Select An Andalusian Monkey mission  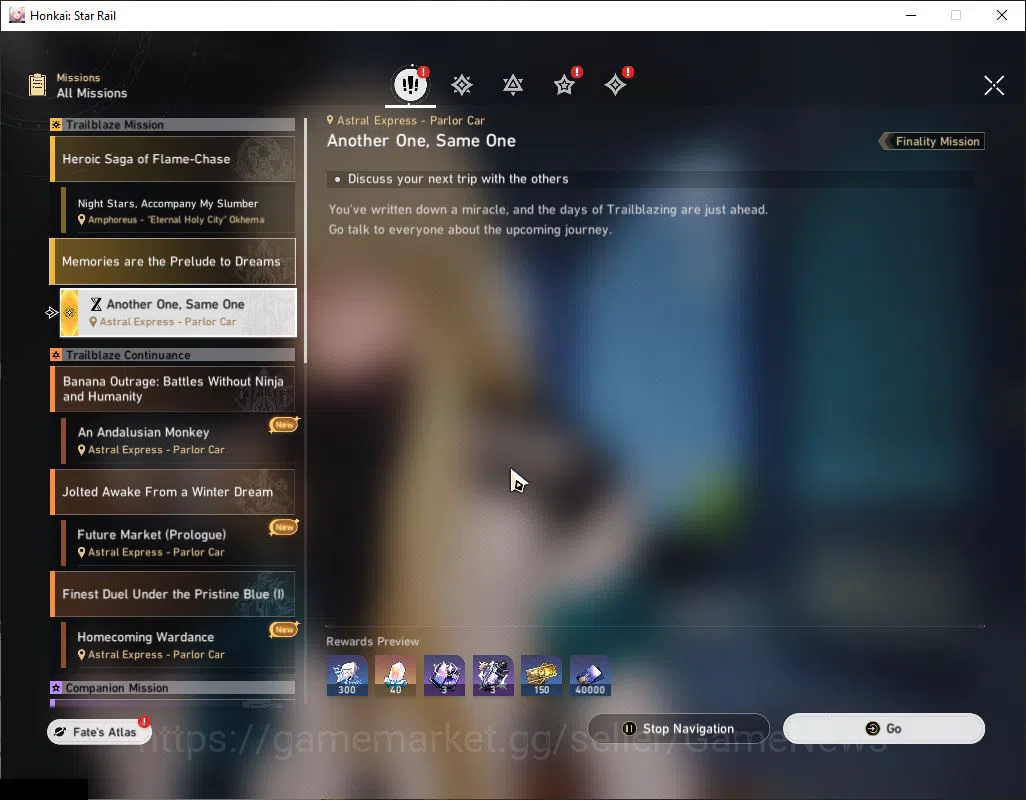178,440
